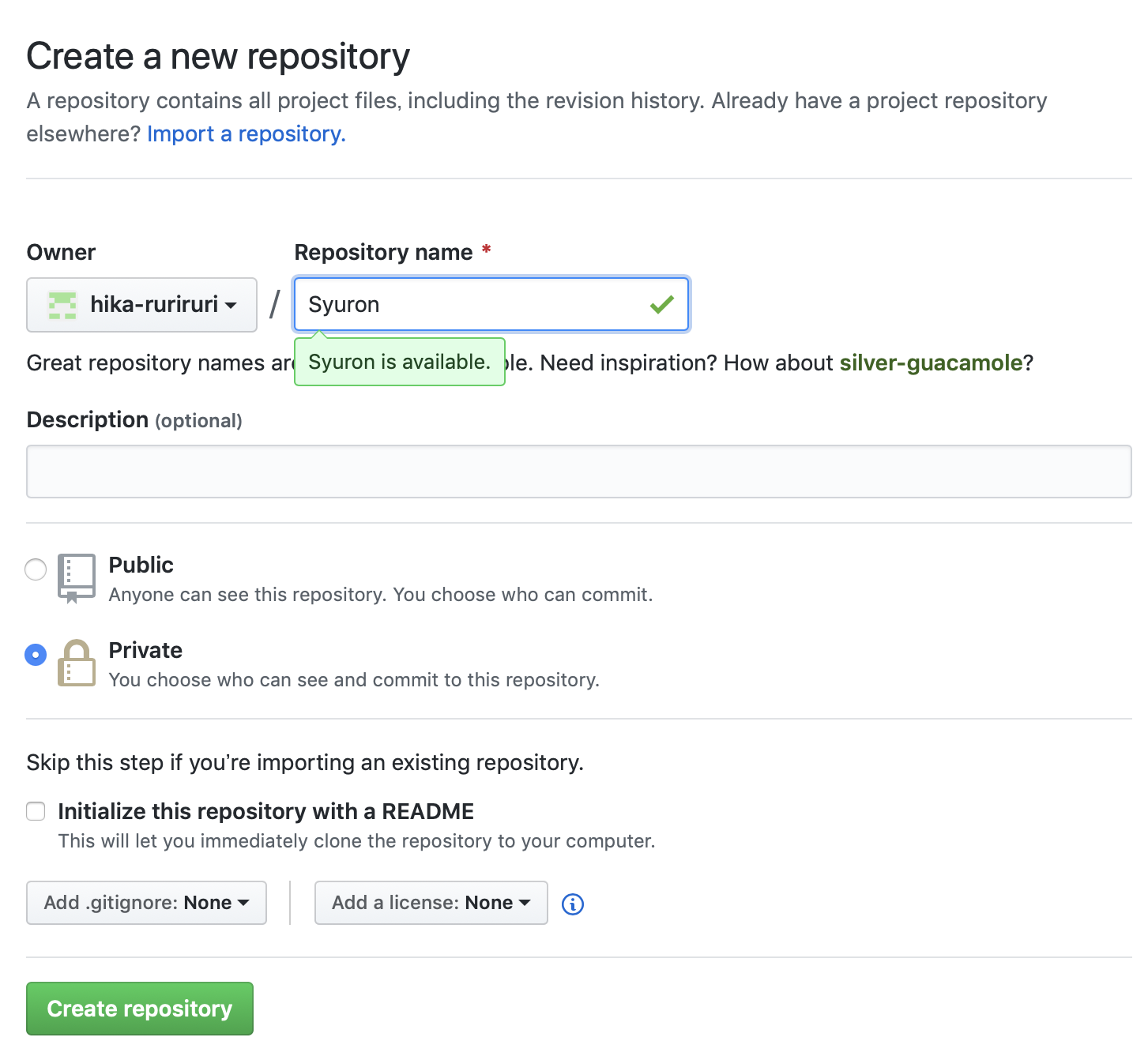Image resolution: width=1148 pixels, height=1056 pixels.
Task: Open the Add .gitignore: None dropdown
Action: tap(145, 903)
